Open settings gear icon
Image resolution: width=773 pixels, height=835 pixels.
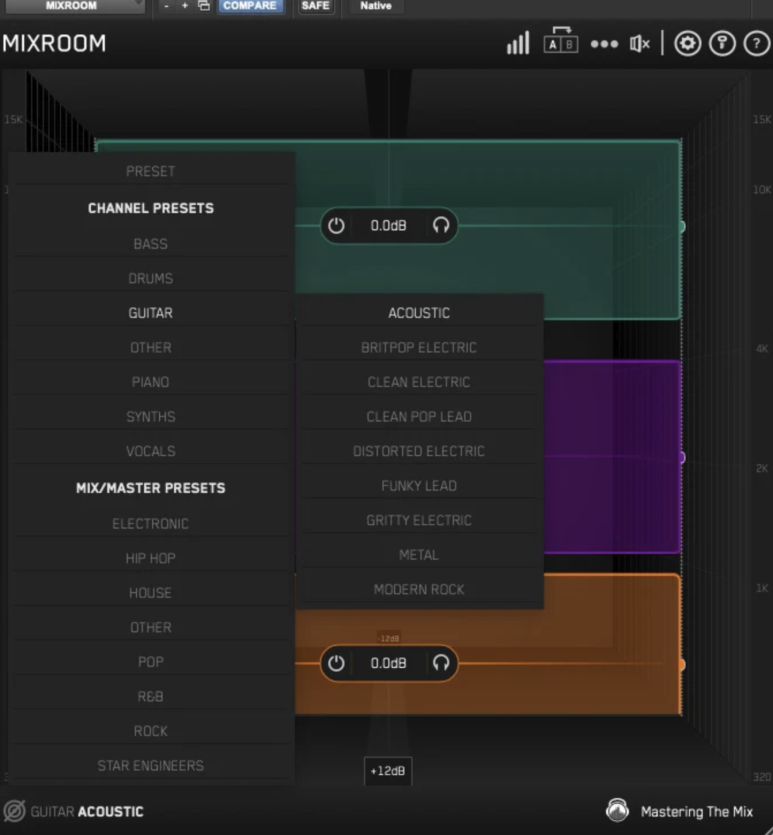(687, 43)
